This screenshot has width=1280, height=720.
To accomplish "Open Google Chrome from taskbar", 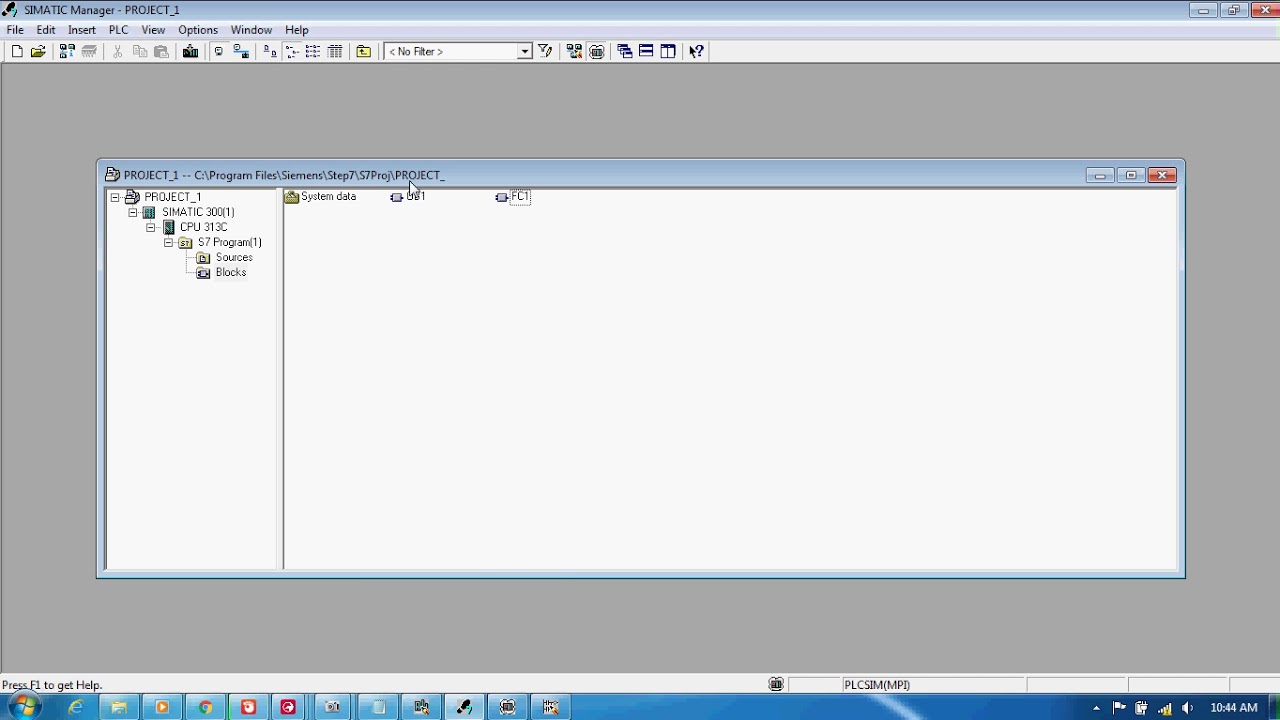I will coord(205,707).
